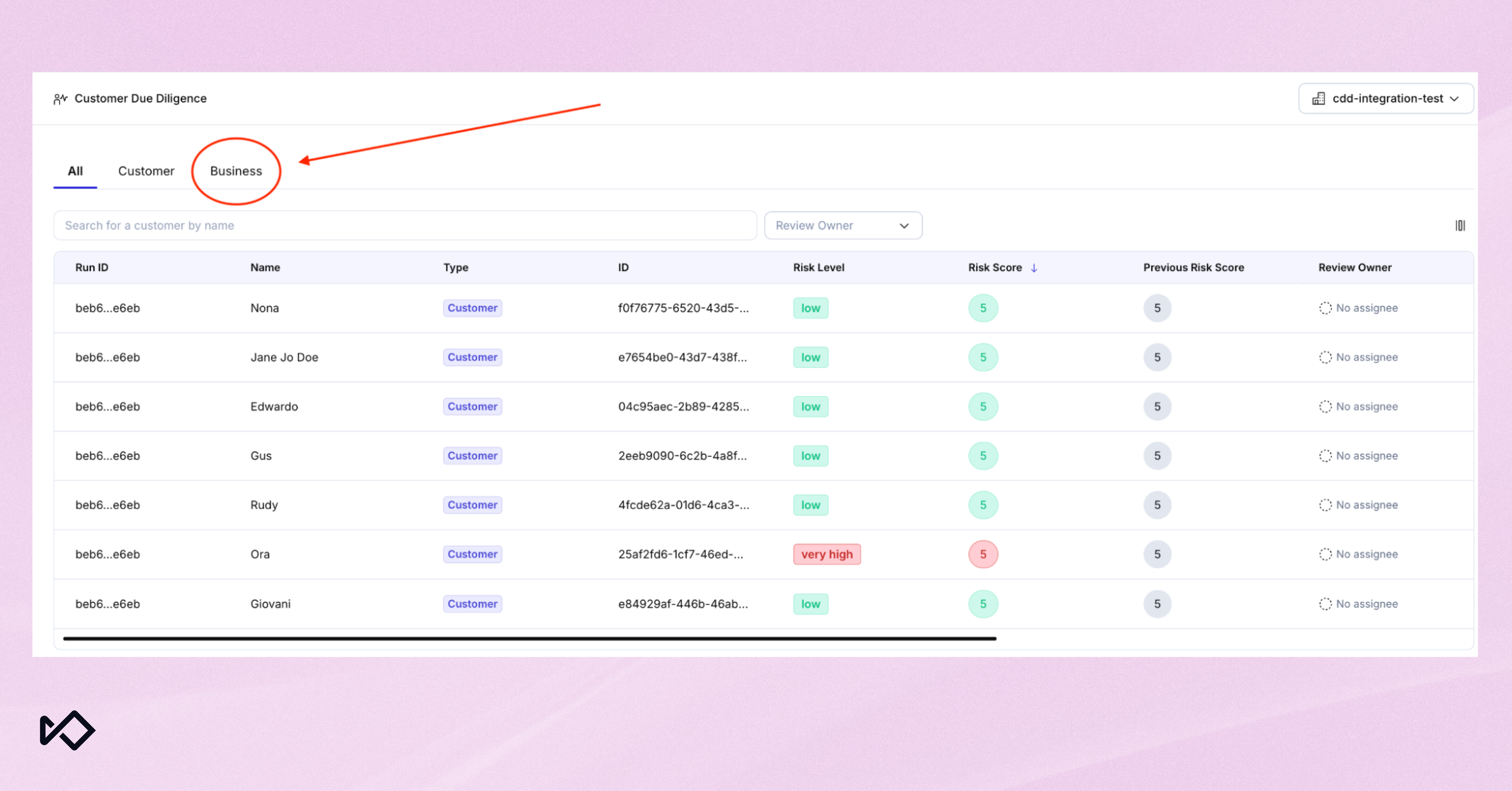The image size is (1512, 791).
Task: Click the ID 04c95aec-2b89-4285...
Action: (x=683, y=407)
